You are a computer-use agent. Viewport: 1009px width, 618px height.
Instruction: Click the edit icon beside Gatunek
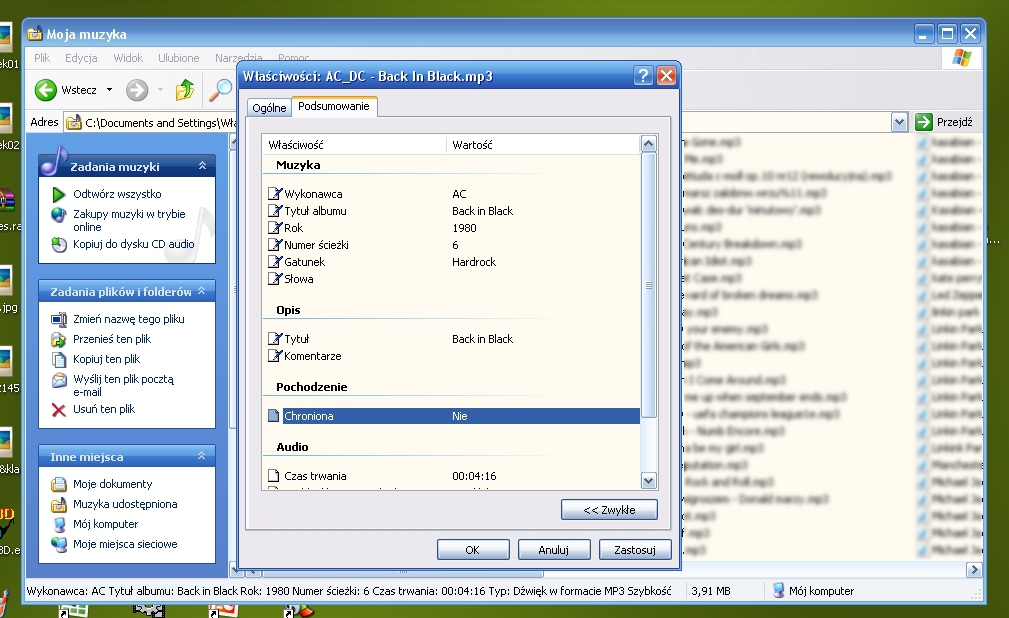click(x=275, y=261)
